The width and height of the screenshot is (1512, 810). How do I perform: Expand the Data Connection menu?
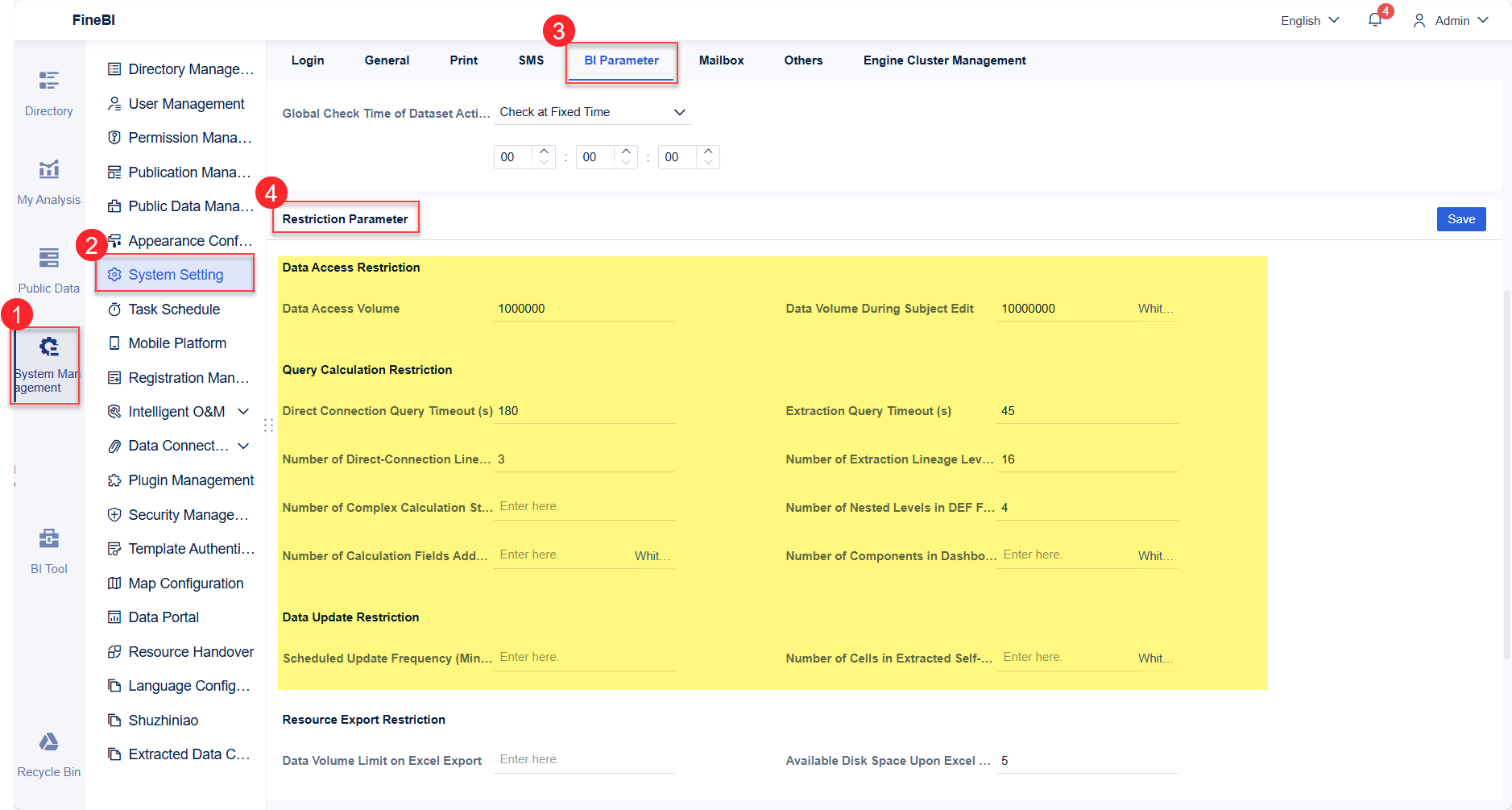click(243, 446)
